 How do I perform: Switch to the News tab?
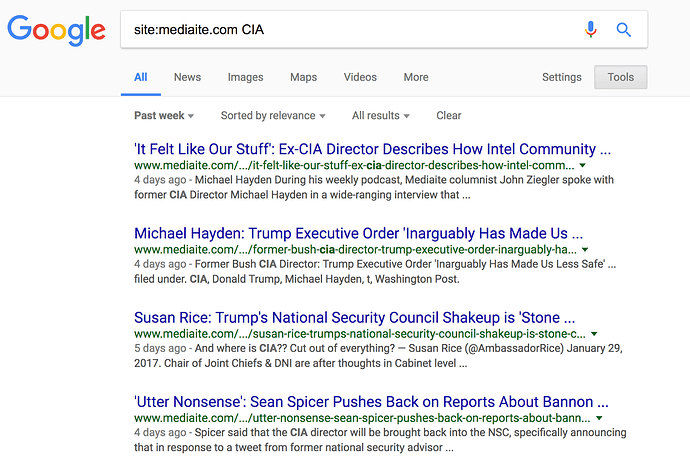pos(187,77)
